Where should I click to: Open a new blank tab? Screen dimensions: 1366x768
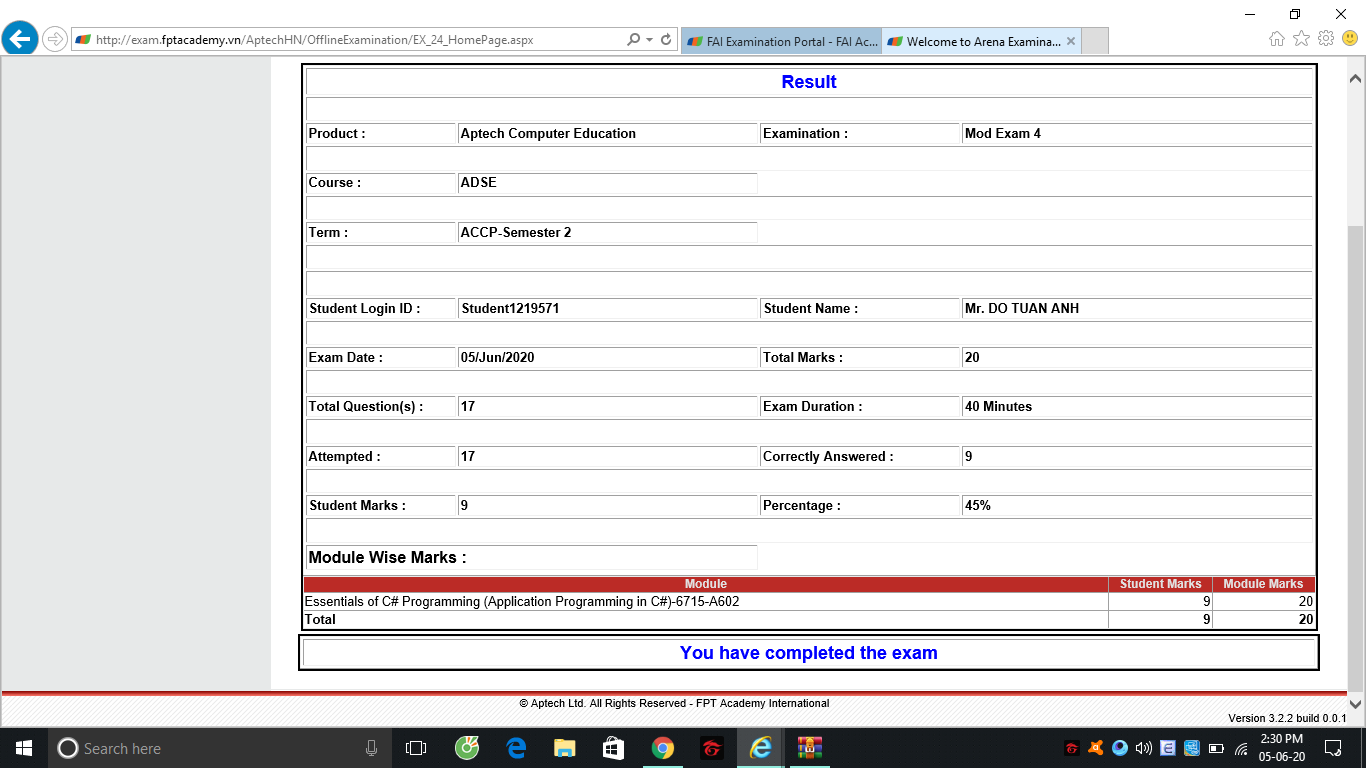pyautogui.click(x=1095, y=42)
